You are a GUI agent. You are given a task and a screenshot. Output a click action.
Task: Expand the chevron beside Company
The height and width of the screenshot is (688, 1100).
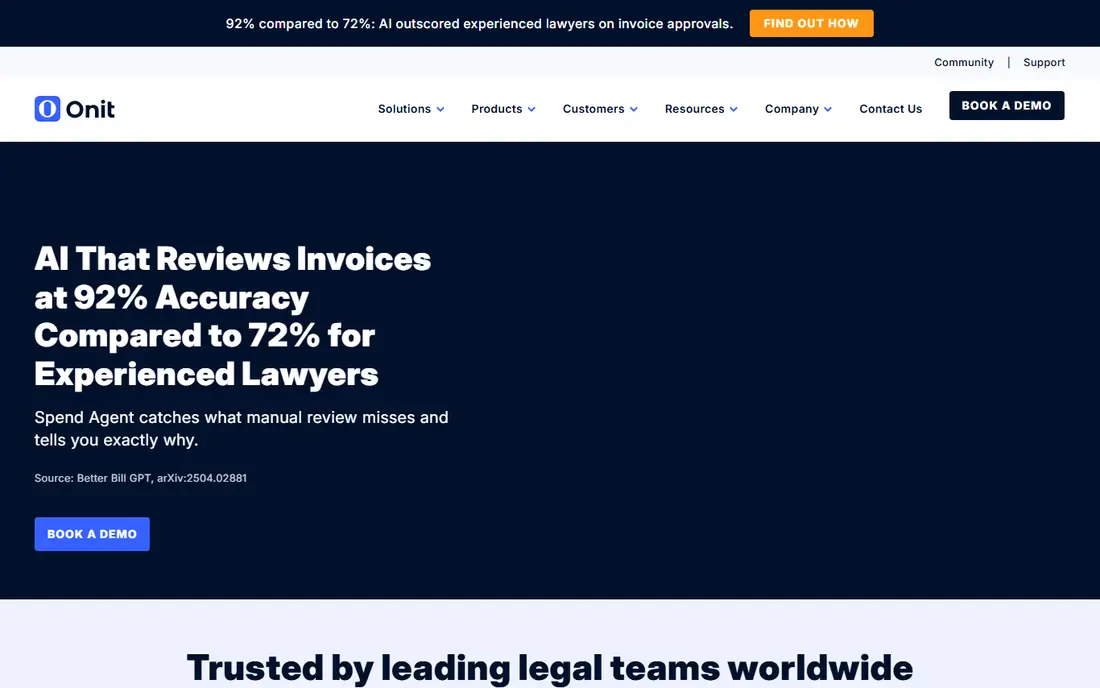[x=828, y=109]
